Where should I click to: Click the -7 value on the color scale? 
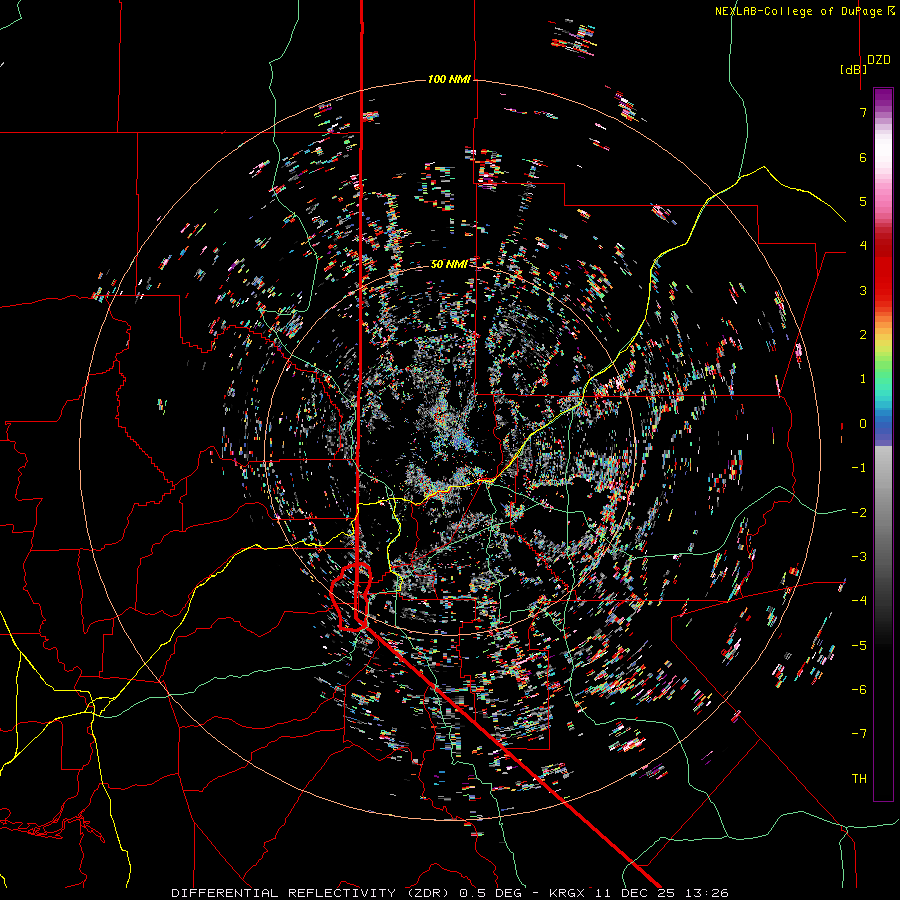pyautogui.click(x=859, y=734)
